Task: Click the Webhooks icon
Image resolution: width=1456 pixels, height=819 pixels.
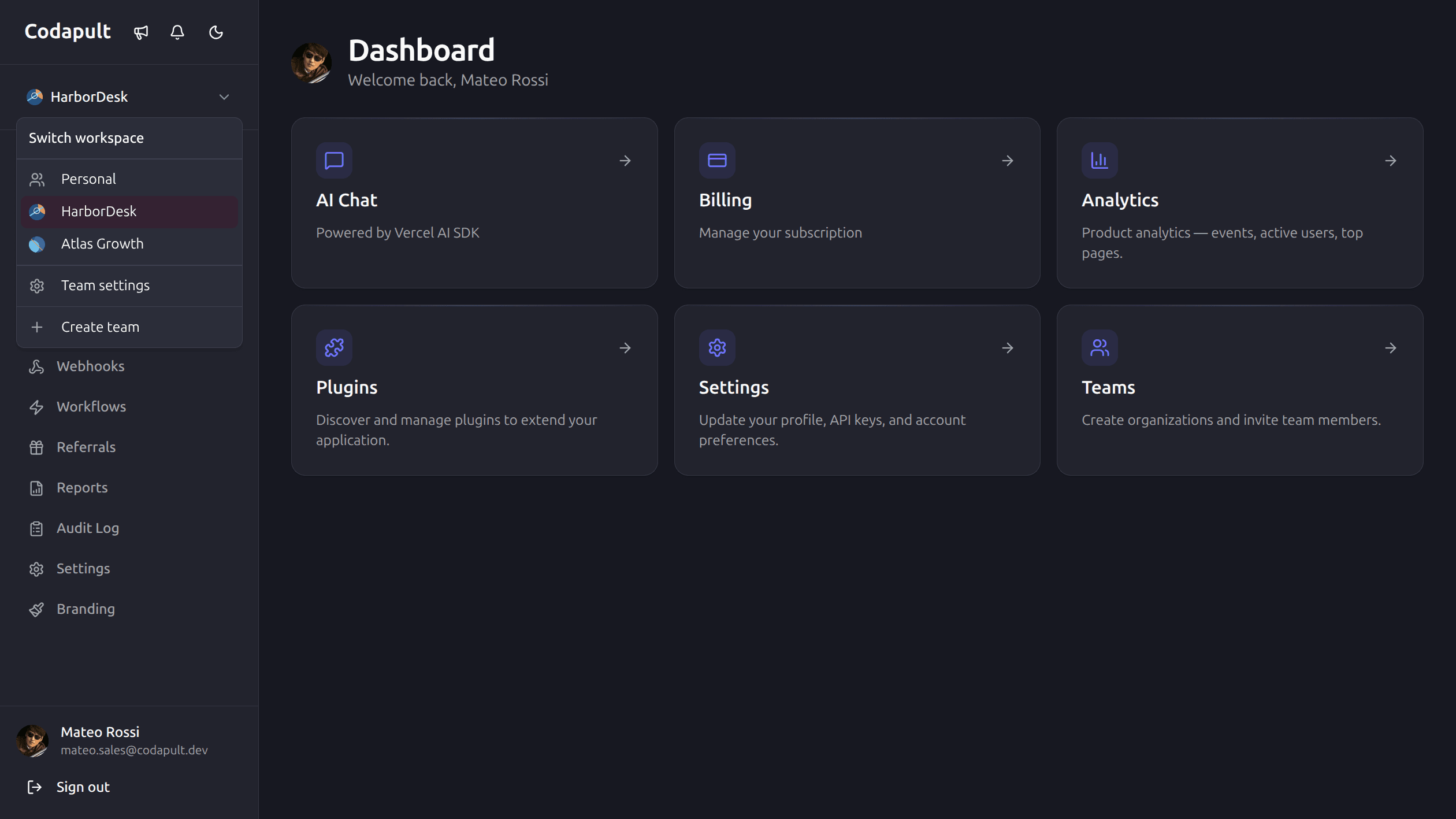Action: 36,367
